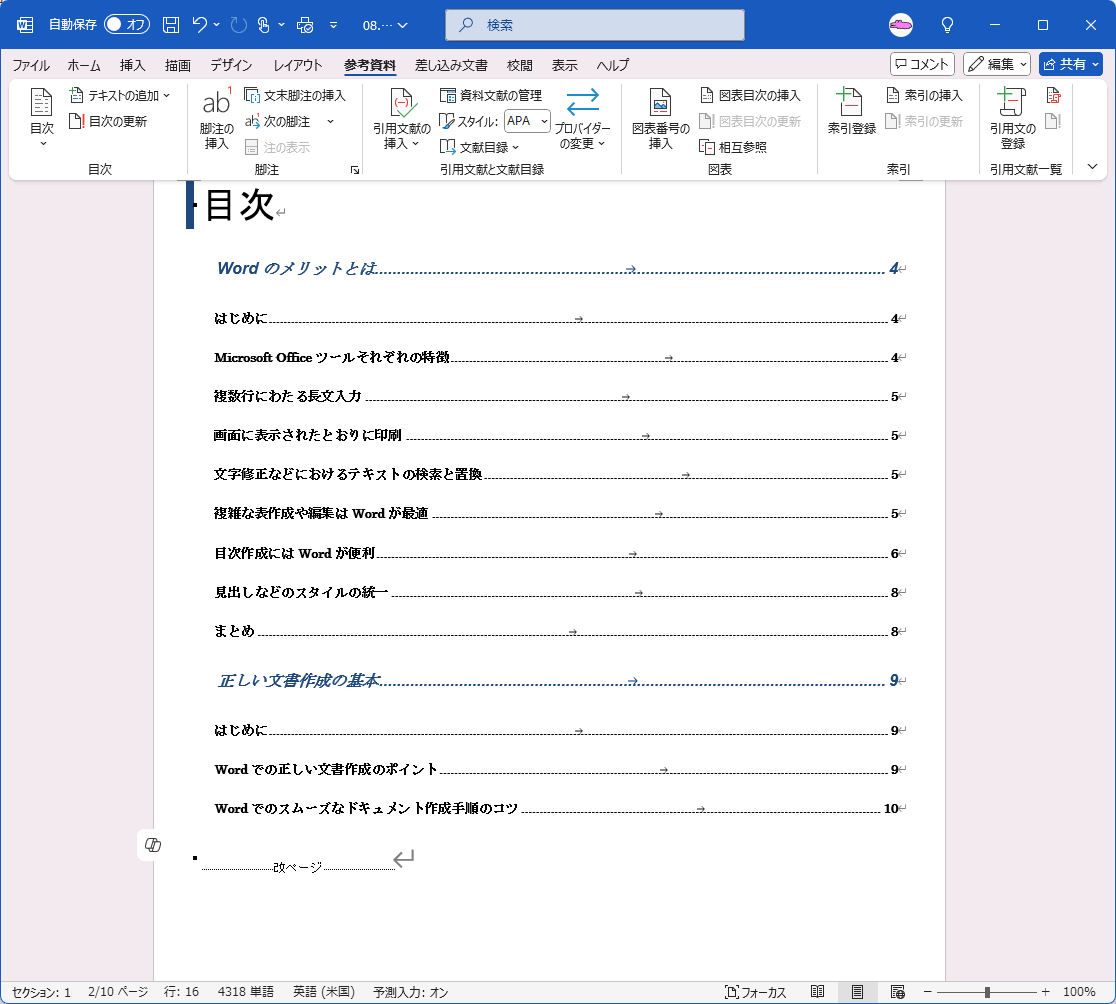
Task: Click the Copilot icon beside the document
Action: click(x=152, y=845)
